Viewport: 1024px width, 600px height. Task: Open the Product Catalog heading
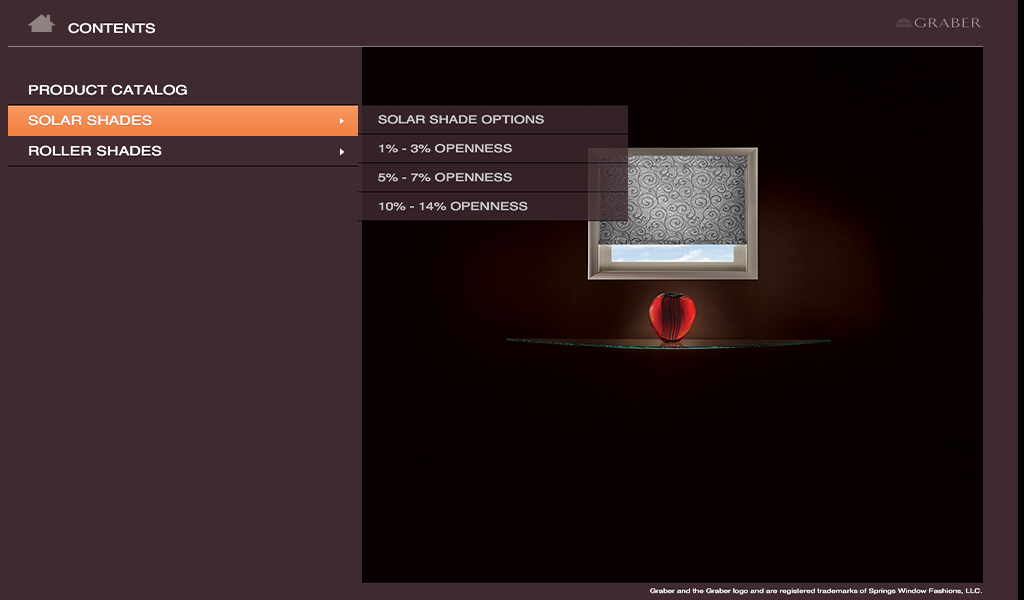point(108,90)
